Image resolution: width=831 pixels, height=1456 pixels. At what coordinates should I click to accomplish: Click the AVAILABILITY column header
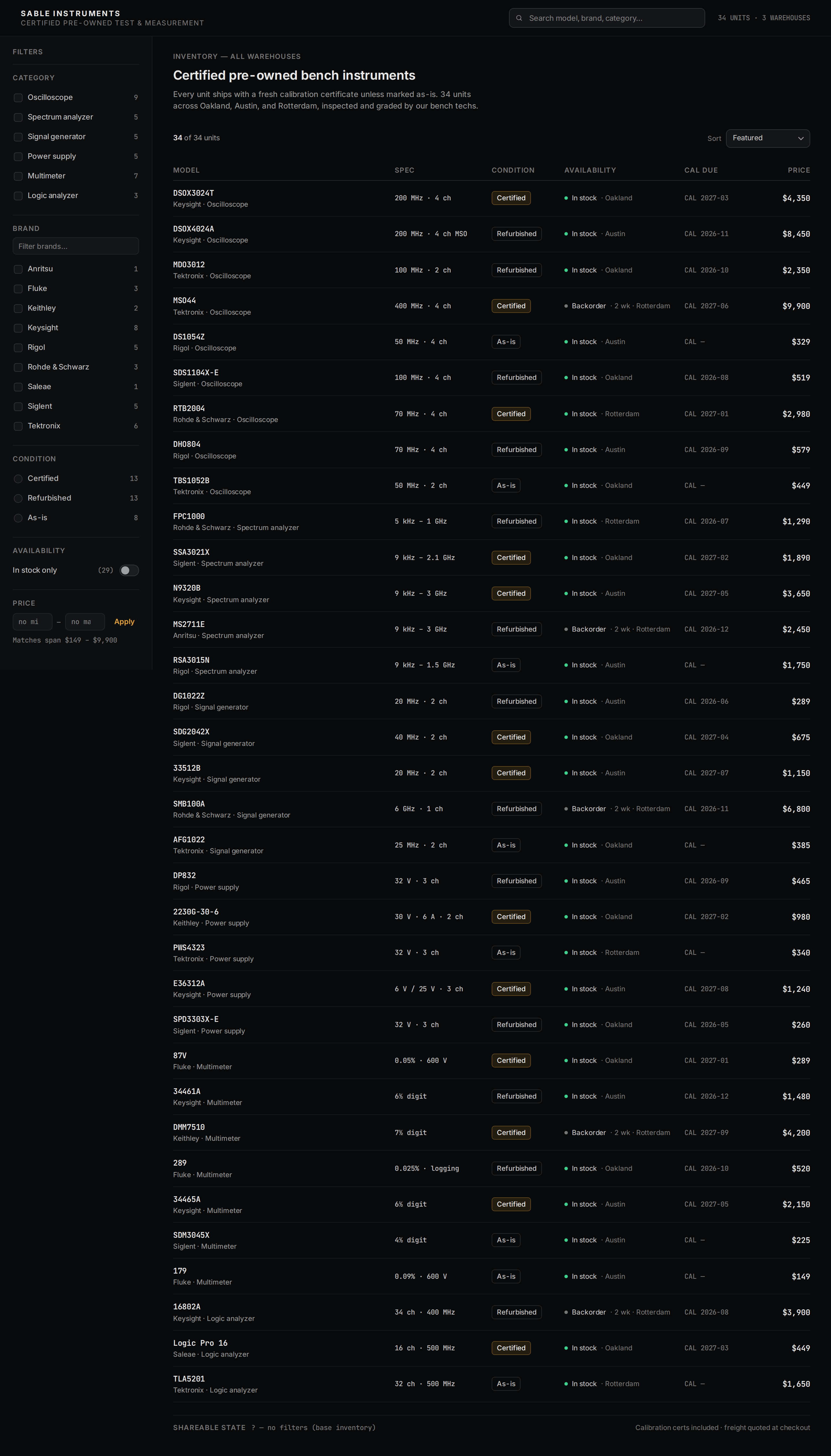[x=590, y=170]
